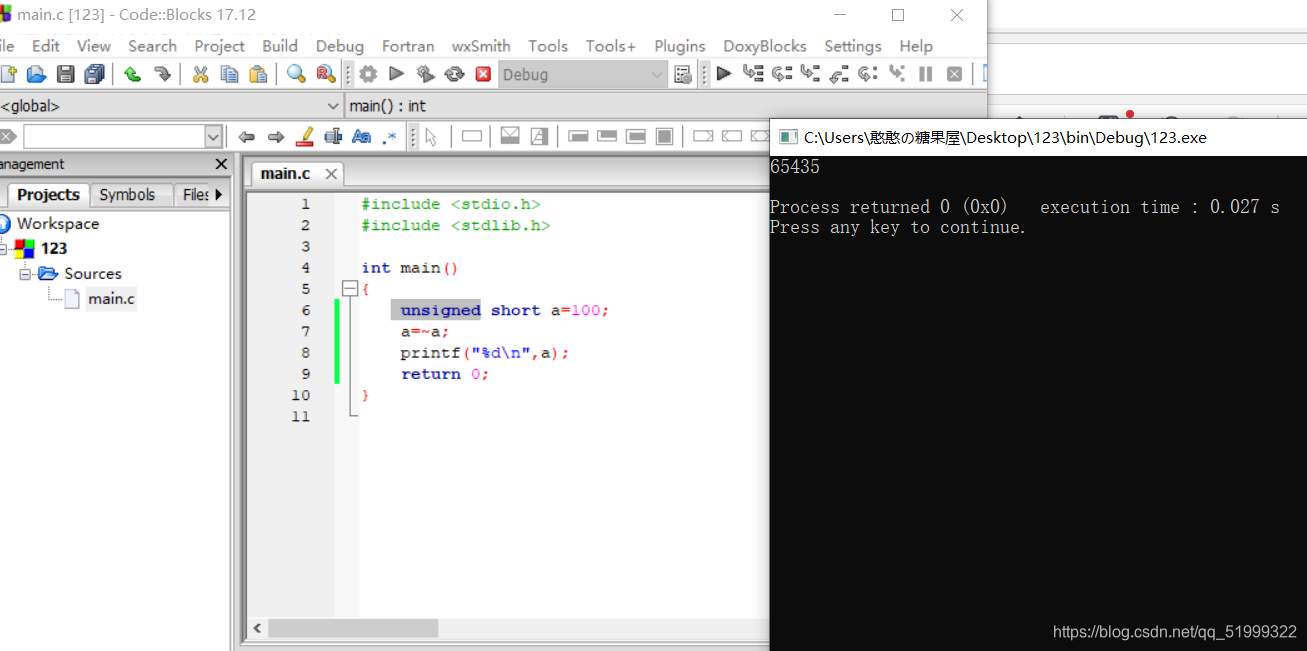Collapse the main function code fold marker

coord(349,289)
